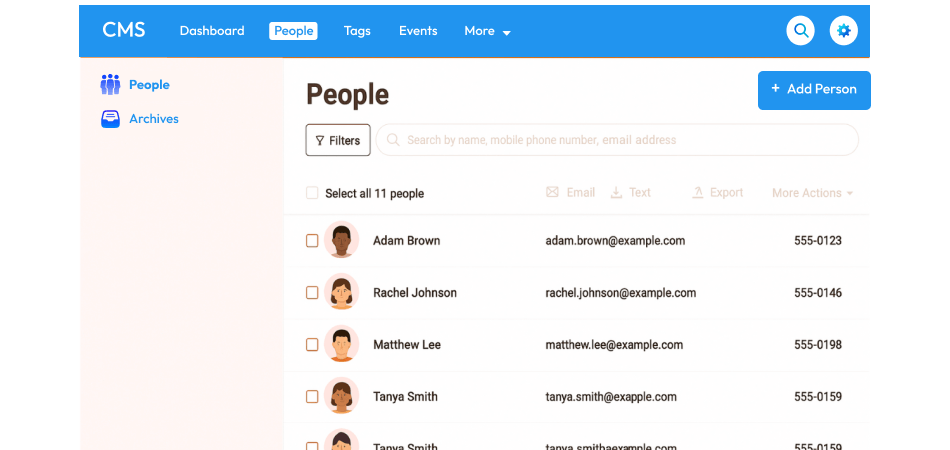Check the Select all 11 people checkbox

click(x=312, y=194)
